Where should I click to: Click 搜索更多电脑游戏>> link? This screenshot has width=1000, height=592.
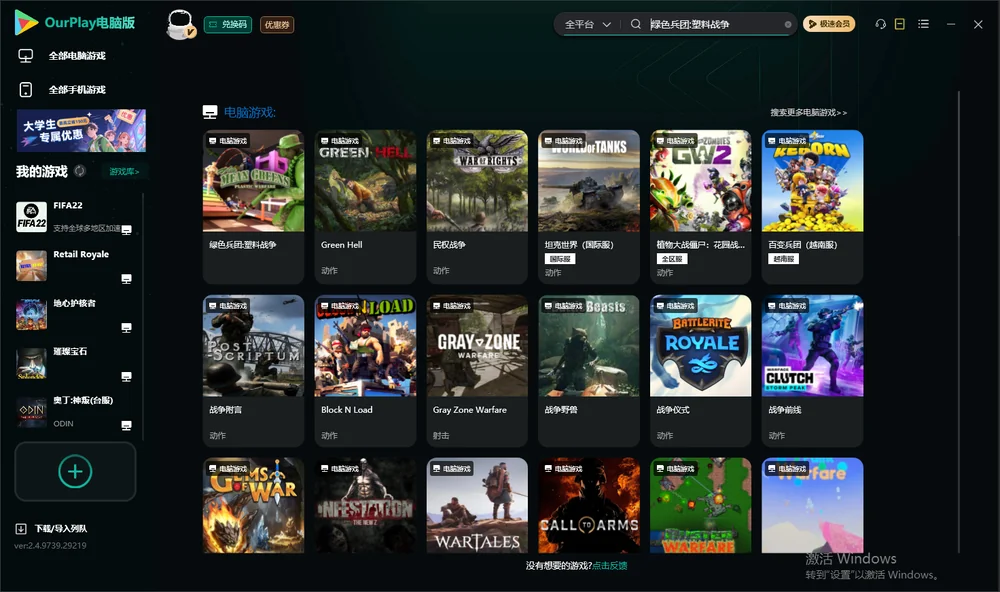pos(809,112)
